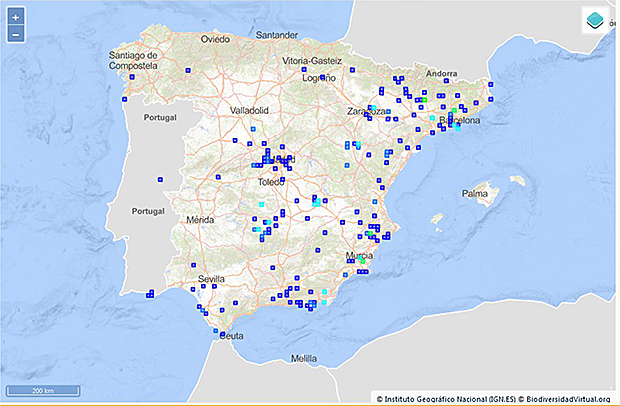The width and height of the screenshot is (620, 406).
Task: Click the Barcelona city label
Action: 459,120
